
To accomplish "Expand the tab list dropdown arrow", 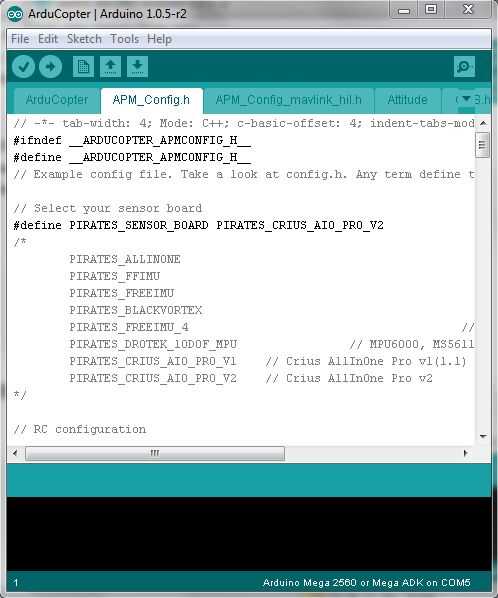I will point(466,100).
